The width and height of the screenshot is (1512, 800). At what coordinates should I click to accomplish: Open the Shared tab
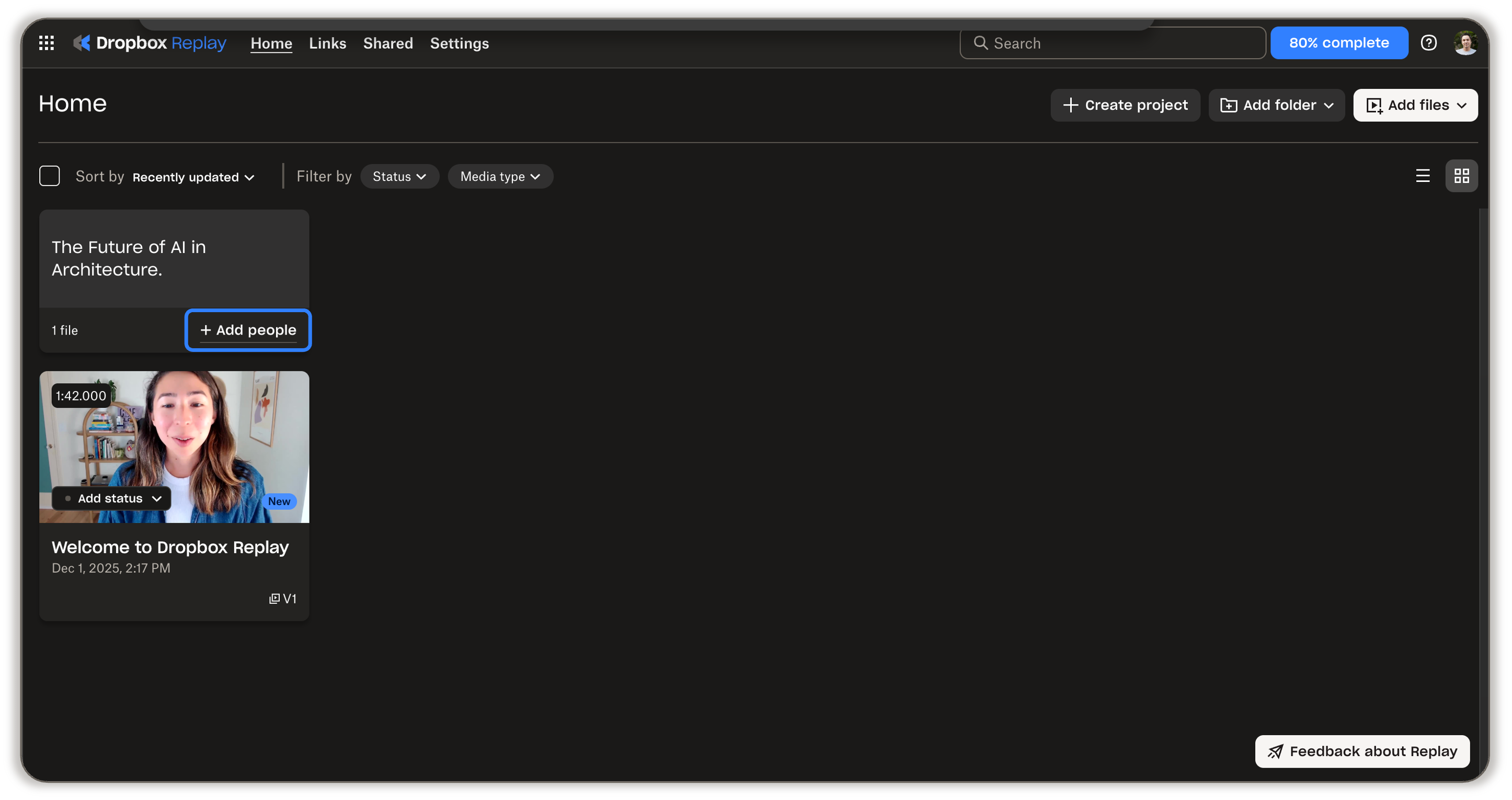point(388,43)
